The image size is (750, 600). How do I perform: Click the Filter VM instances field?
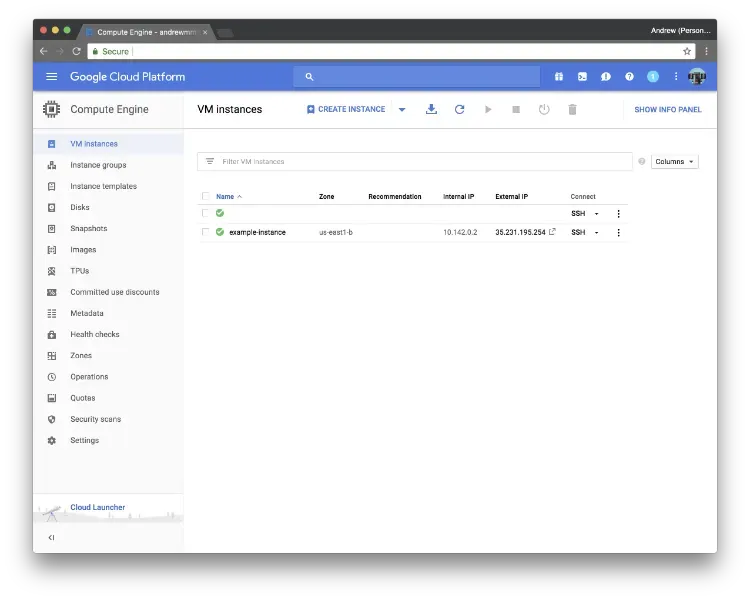coord(420,161)
